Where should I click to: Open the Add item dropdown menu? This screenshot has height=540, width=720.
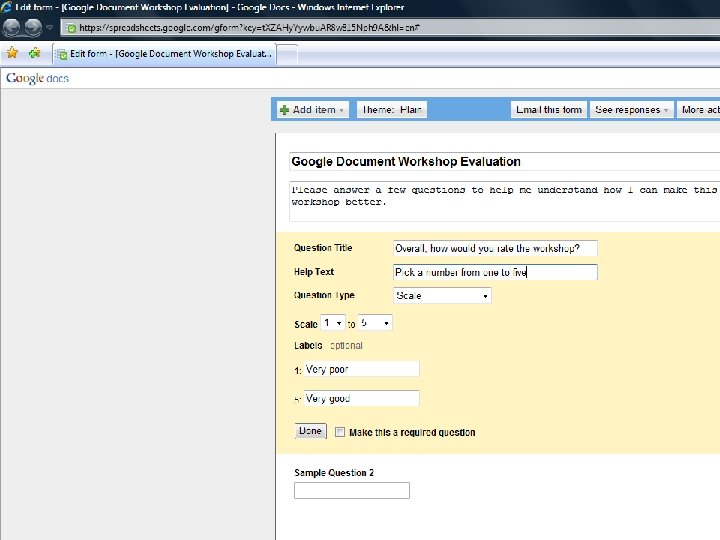312,110
